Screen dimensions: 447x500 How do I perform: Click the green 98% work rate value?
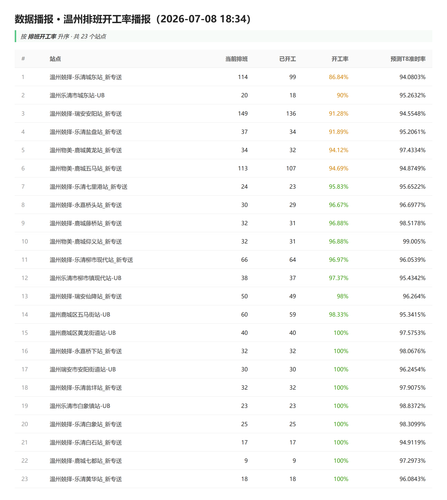[x=342, y=296]
